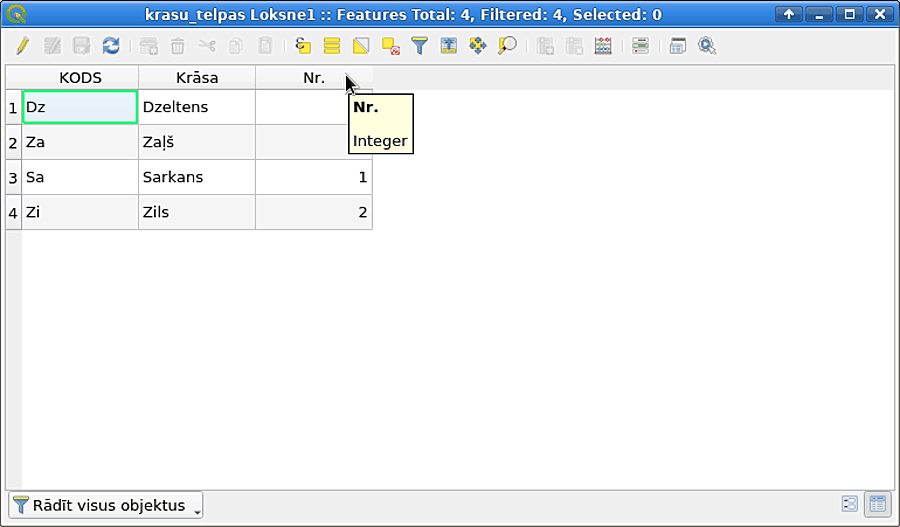Click the funnel filter features icon
Viewport: 900px width, 527px height.
click(420, 45)
